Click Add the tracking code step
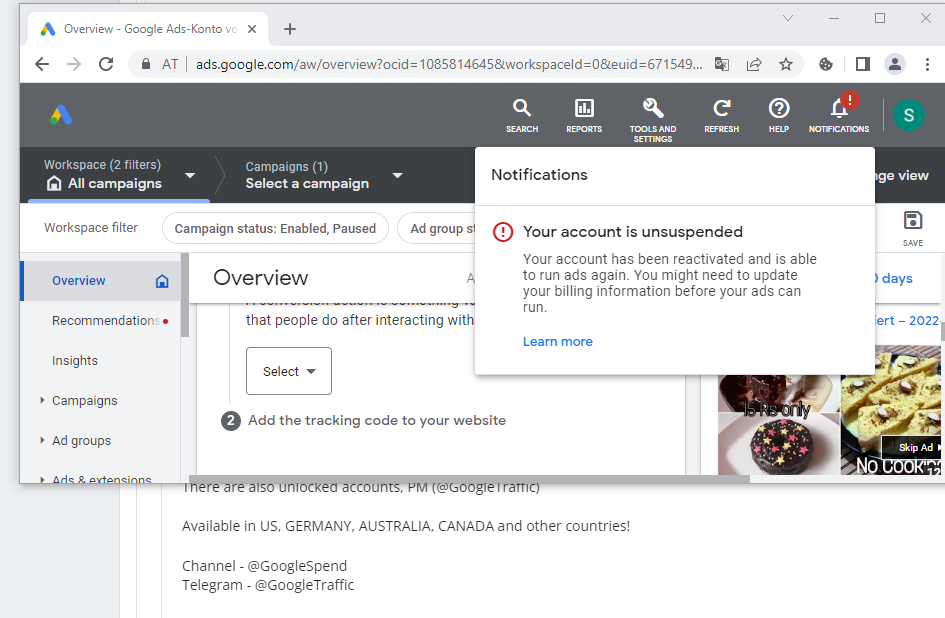Screen dimensions: 945x618 (377, 420)
